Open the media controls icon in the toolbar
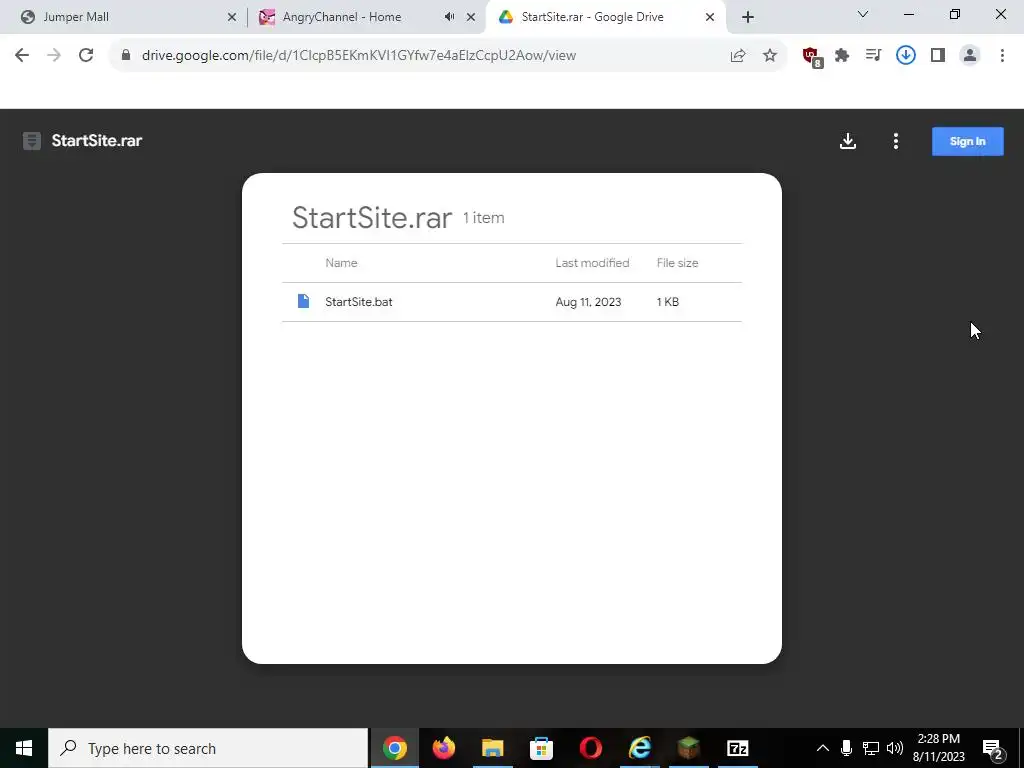This screenshot has width=1024, height=768. pos(873,56)
